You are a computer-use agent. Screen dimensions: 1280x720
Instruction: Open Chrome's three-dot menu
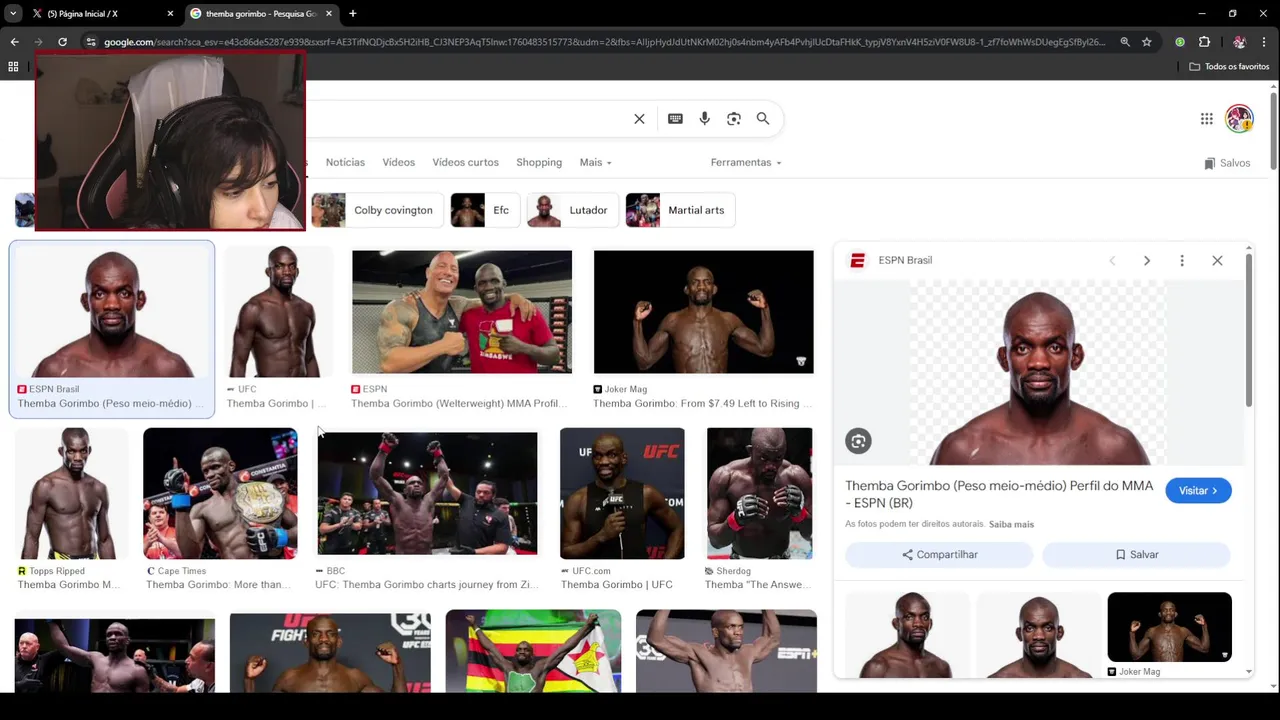(1264, 42)
